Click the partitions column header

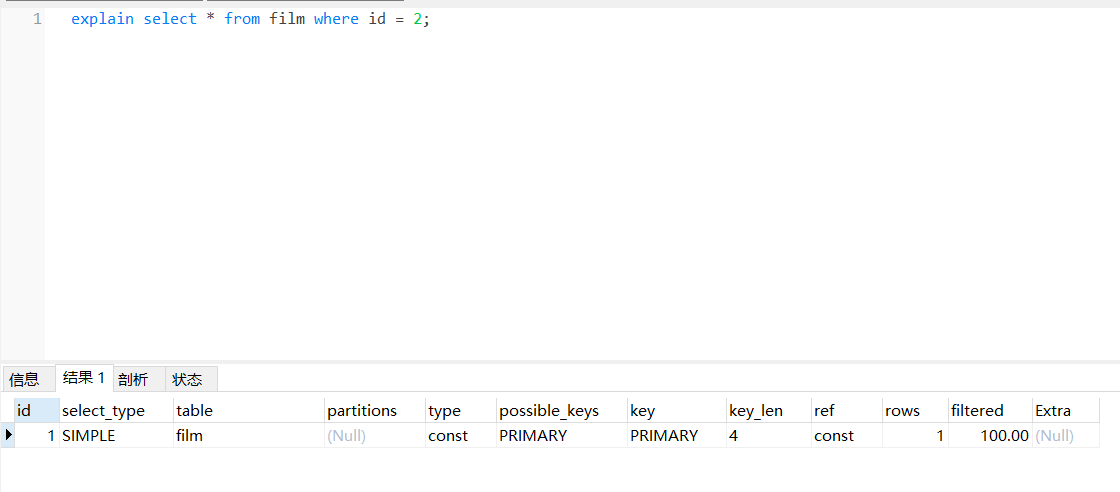[x=375, y=411]
